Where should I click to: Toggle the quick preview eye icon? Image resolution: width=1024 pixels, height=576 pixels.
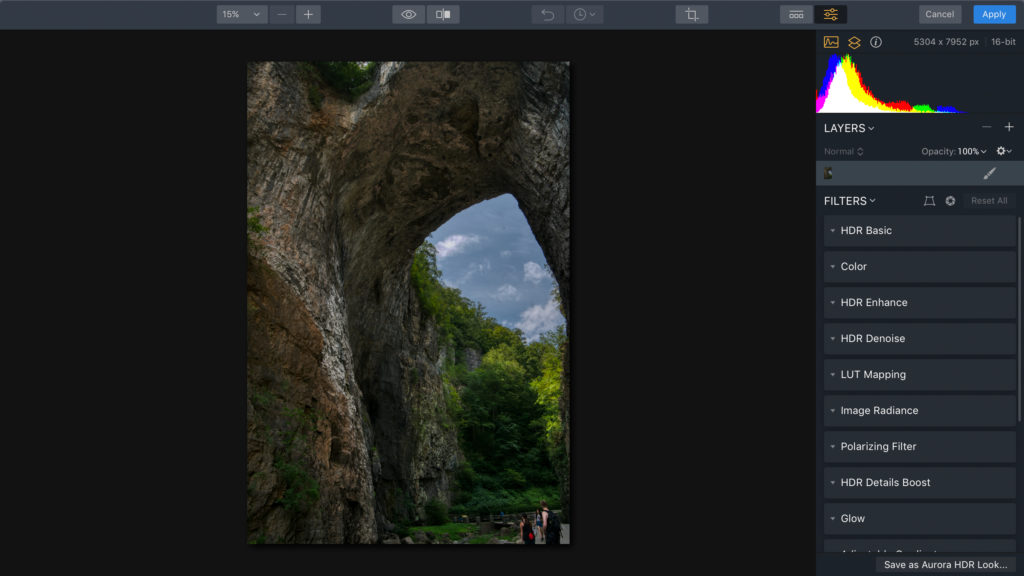click(x=409, y=14)
